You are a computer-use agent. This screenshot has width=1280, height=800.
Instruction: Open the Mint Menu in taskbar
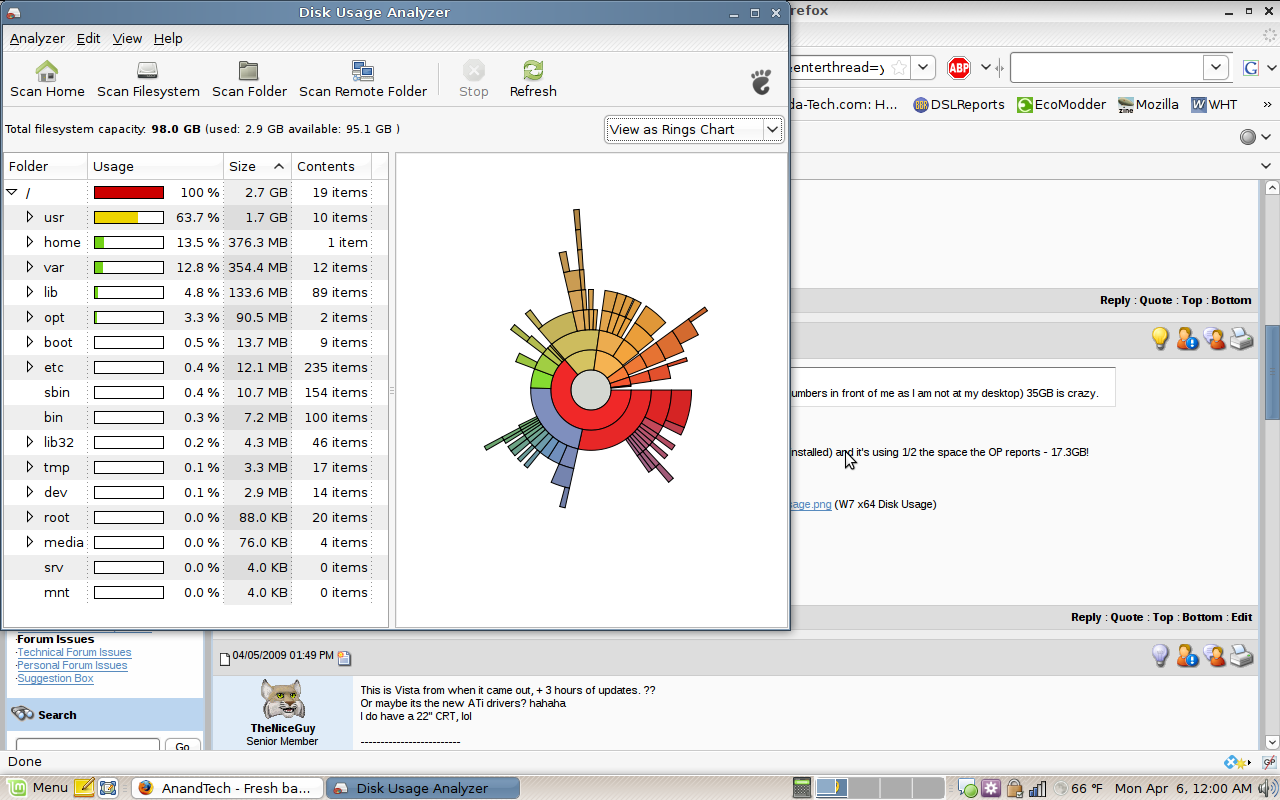click(37, 788)
